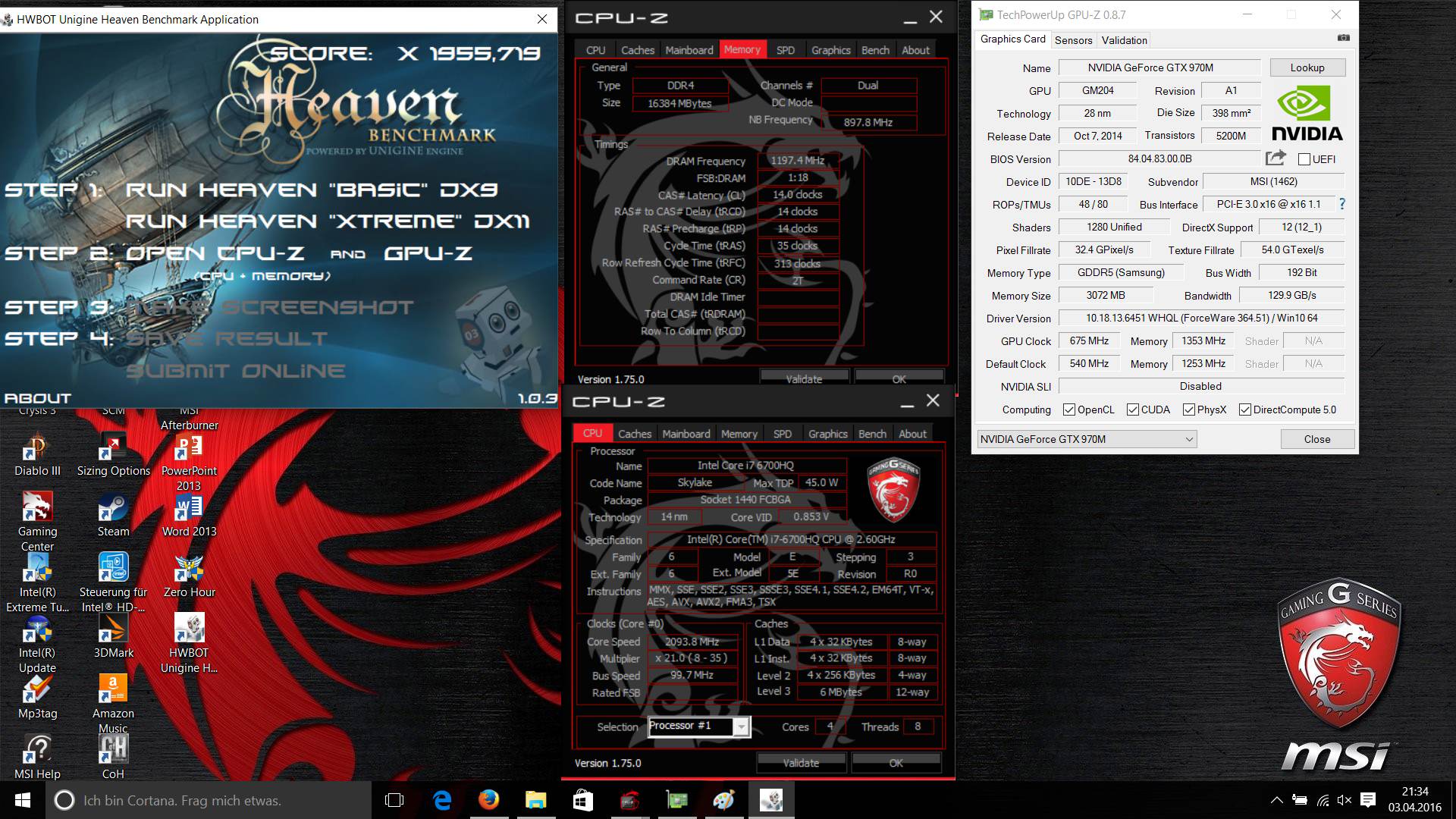The width and height of the screenshot is (1456, 819).
Task: Open Firefox from the taskbar
Action: click(488, 800)
